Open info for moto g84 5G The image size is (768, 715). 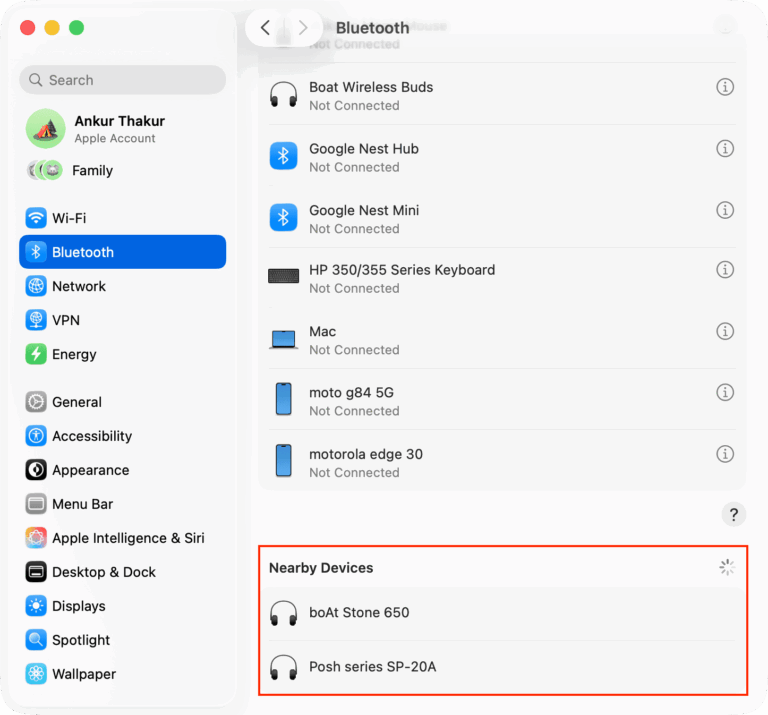[x=725, y=392]
